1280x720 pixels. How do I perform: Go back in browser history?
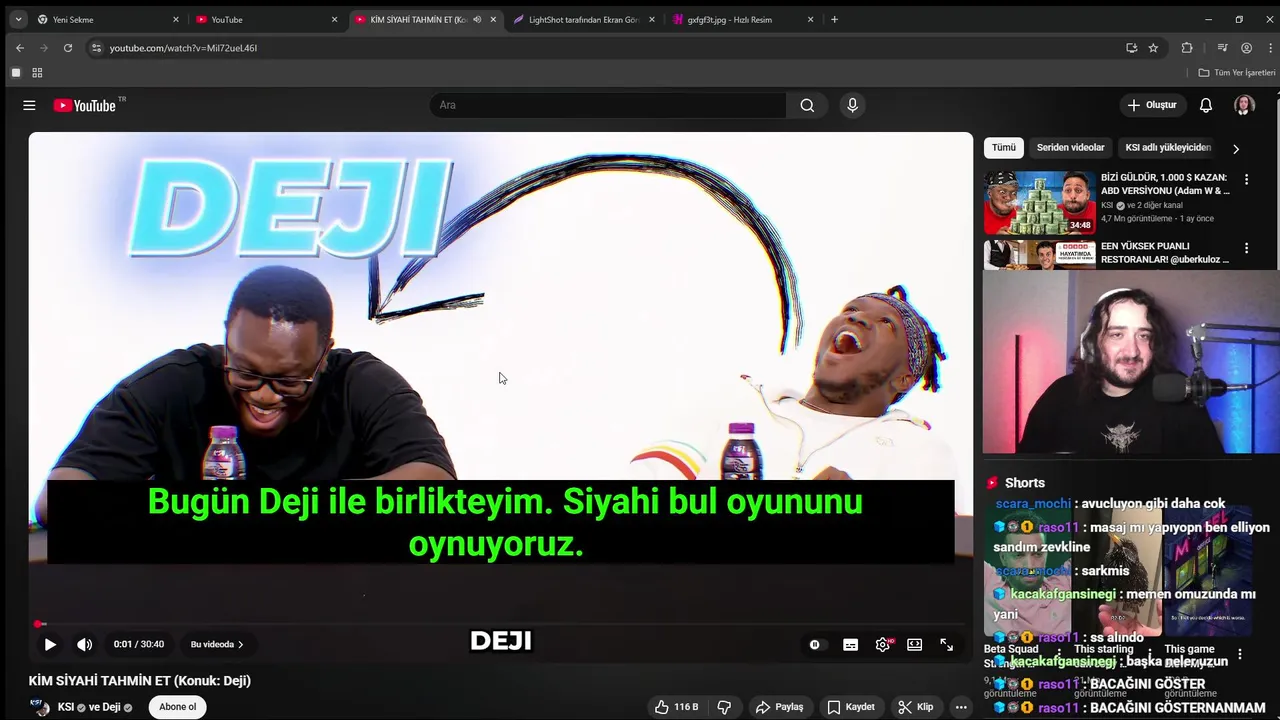tap(20, 48)
